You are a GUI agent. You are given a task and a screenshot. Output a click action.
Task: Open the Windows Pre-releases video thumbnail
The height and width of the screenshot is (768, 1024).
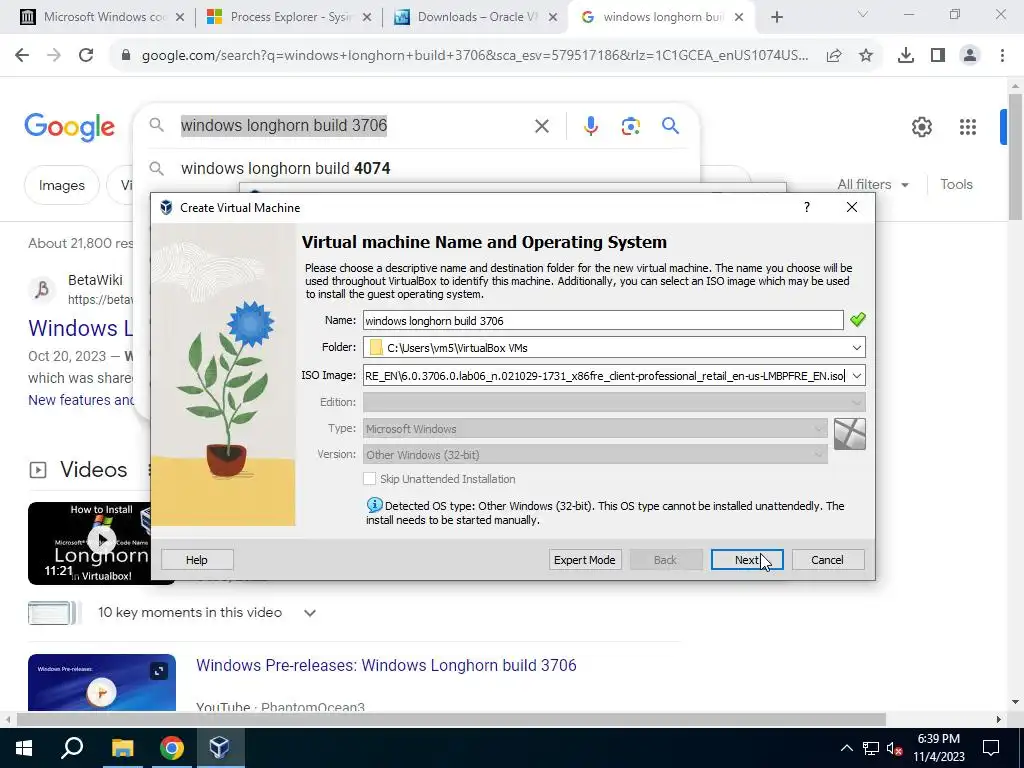click(101, 682)
